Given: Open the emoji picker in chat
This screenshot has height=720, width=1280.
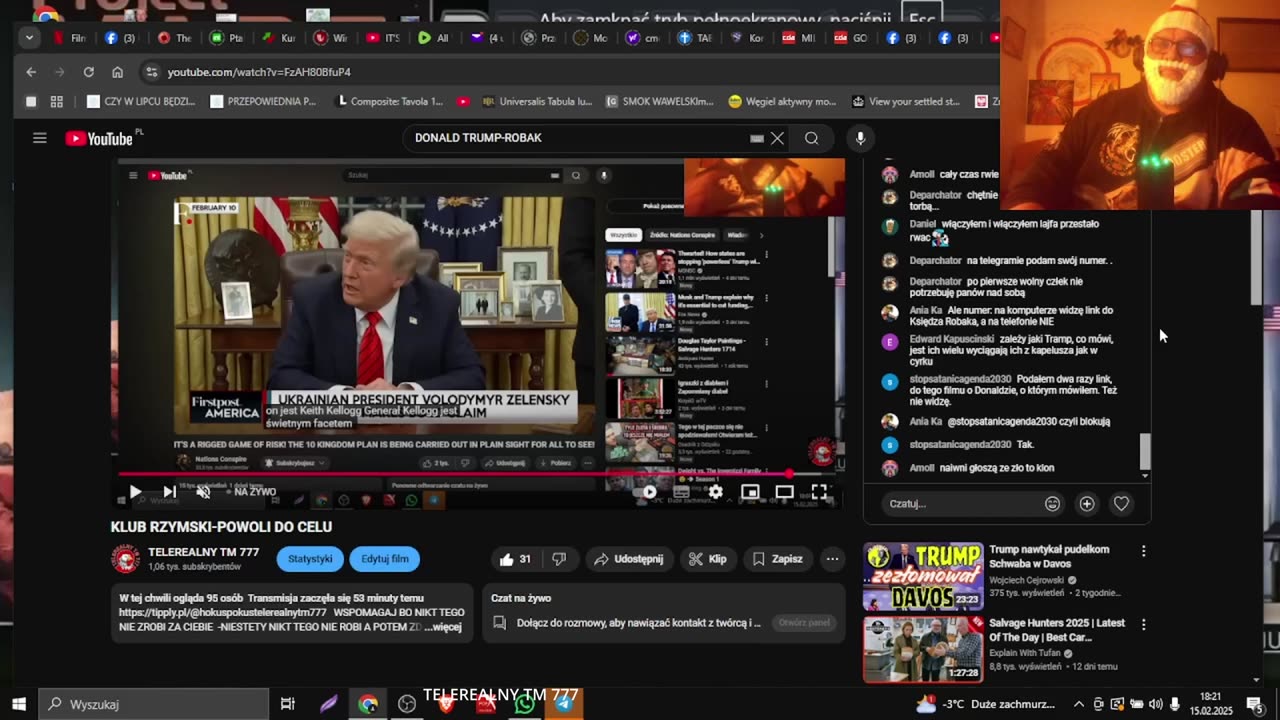Looking at the screenshot, I should [1052, 504].
